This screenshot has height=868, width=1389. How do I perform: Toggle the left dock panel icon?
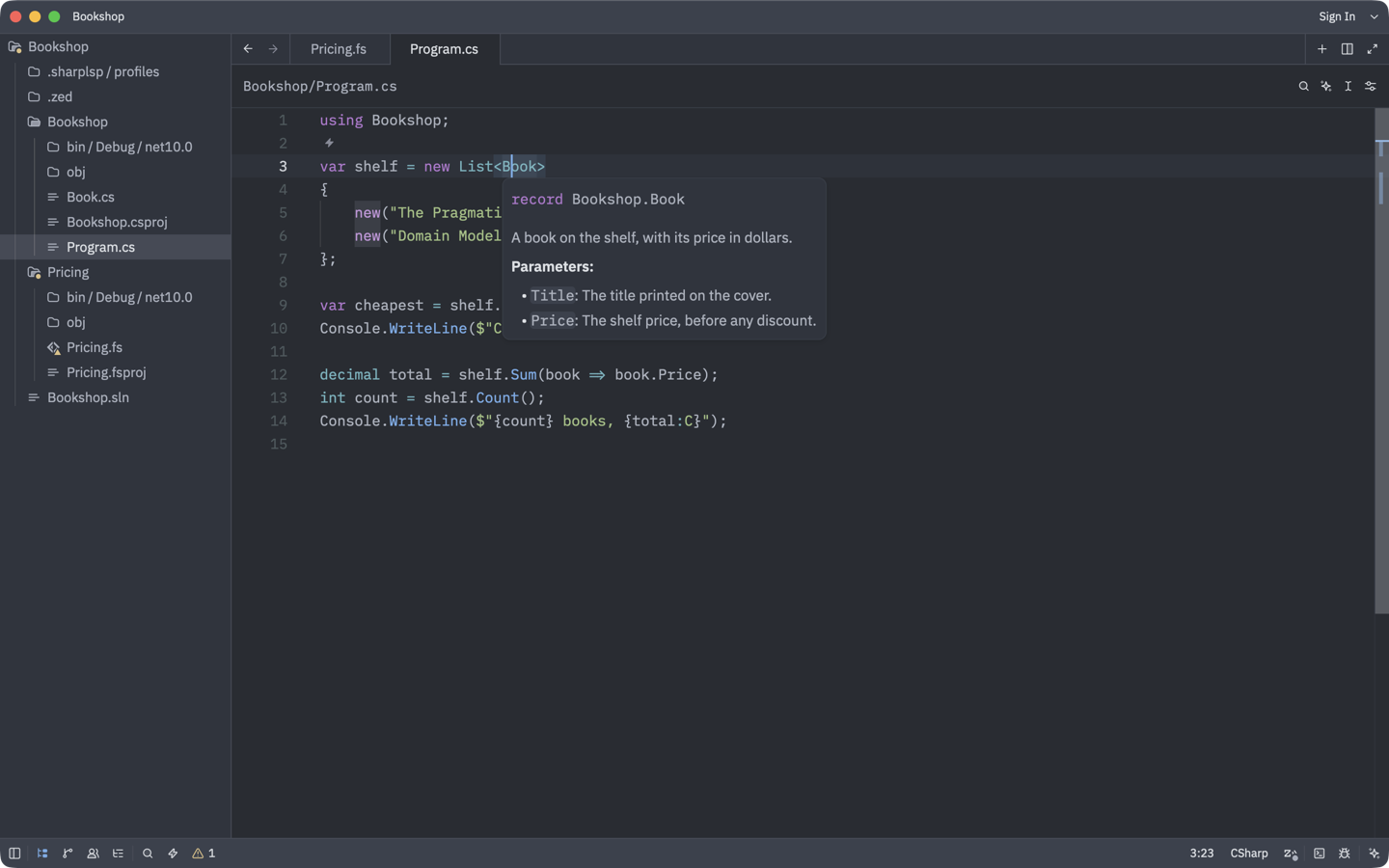pyautogui.click(x=14, y=854)
